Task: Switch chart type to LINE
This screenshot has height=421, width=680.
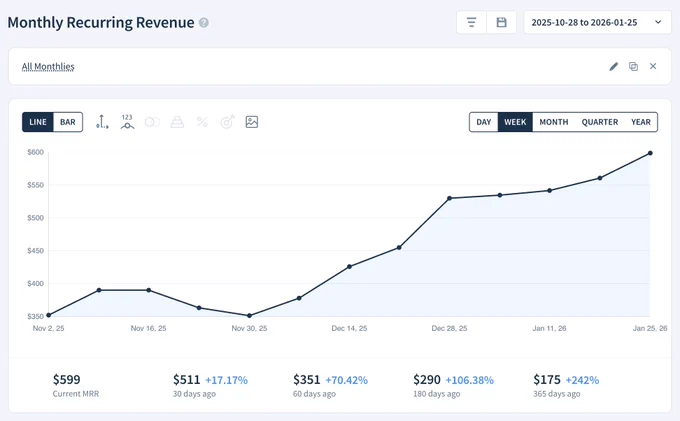Action: [38, 122]
